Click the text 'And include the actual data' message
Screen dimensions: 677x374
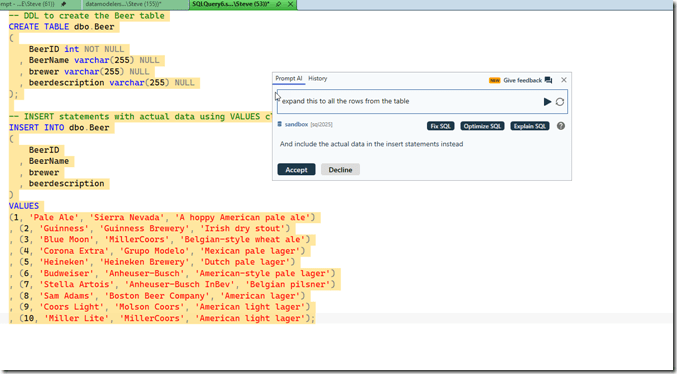click(x=371, y=144)
